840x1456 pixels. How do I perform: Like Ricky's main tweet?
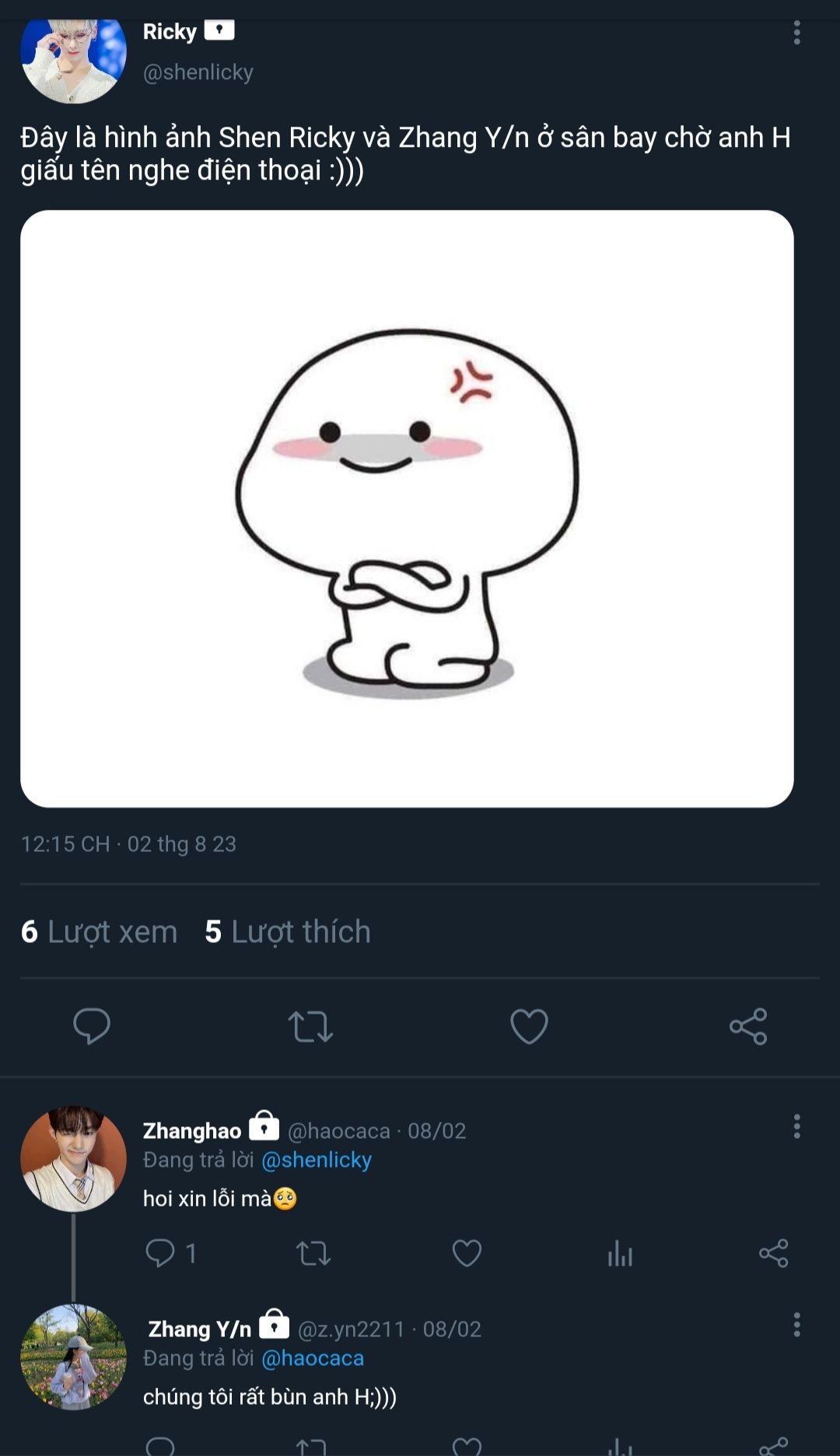[529, 1026]
